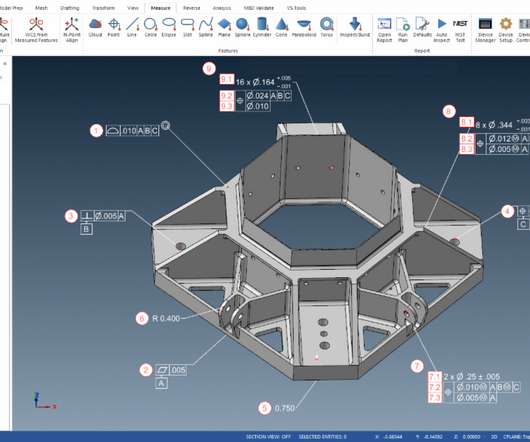The image size is (530, 442).
Task: Open the Transform ribbon tab
Action: click(x=103, y=8)
